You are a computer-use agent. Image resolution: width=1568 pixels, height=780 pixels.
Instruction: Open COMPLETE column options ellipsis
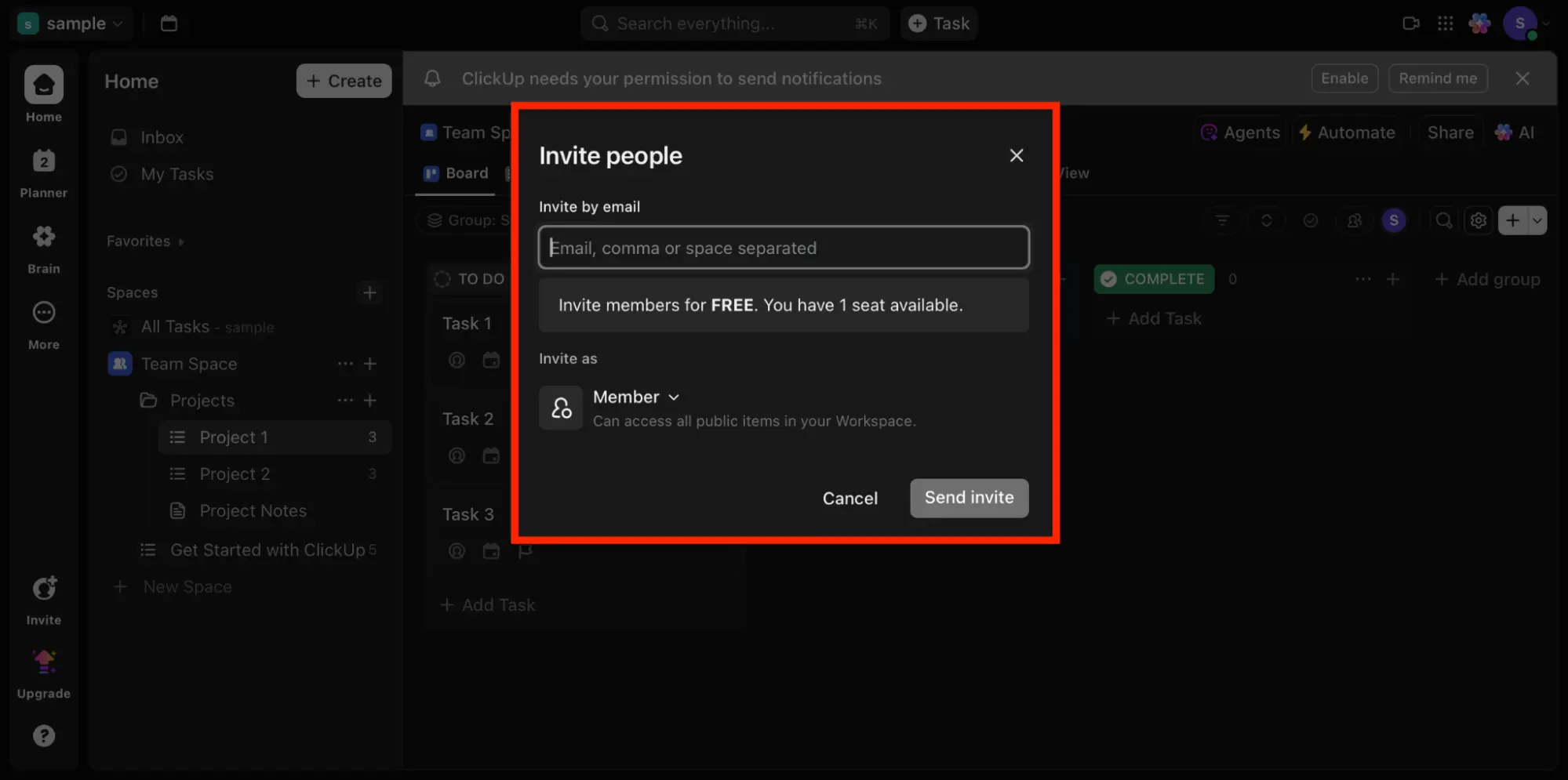1363,279
